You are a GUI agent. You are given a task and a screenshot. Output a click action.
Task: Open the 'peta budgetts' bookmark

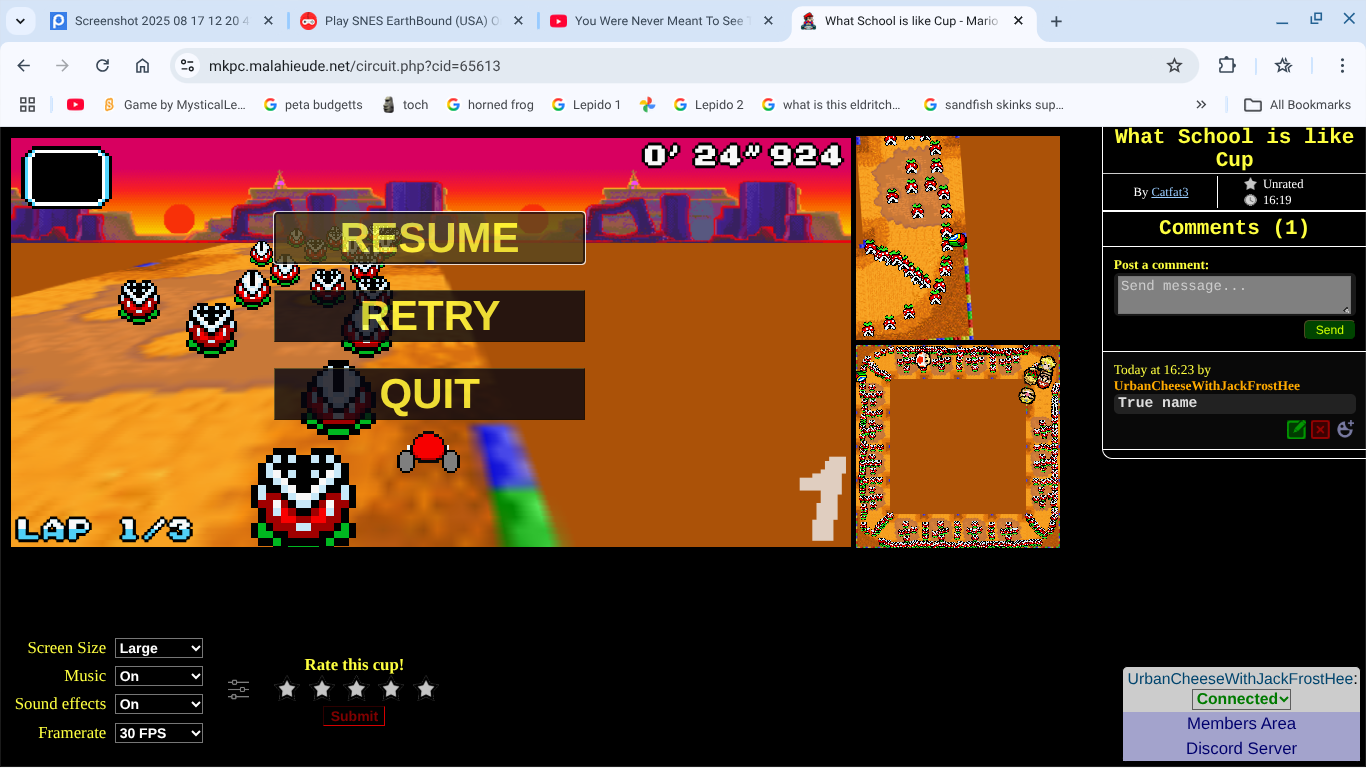pos(312,104)
